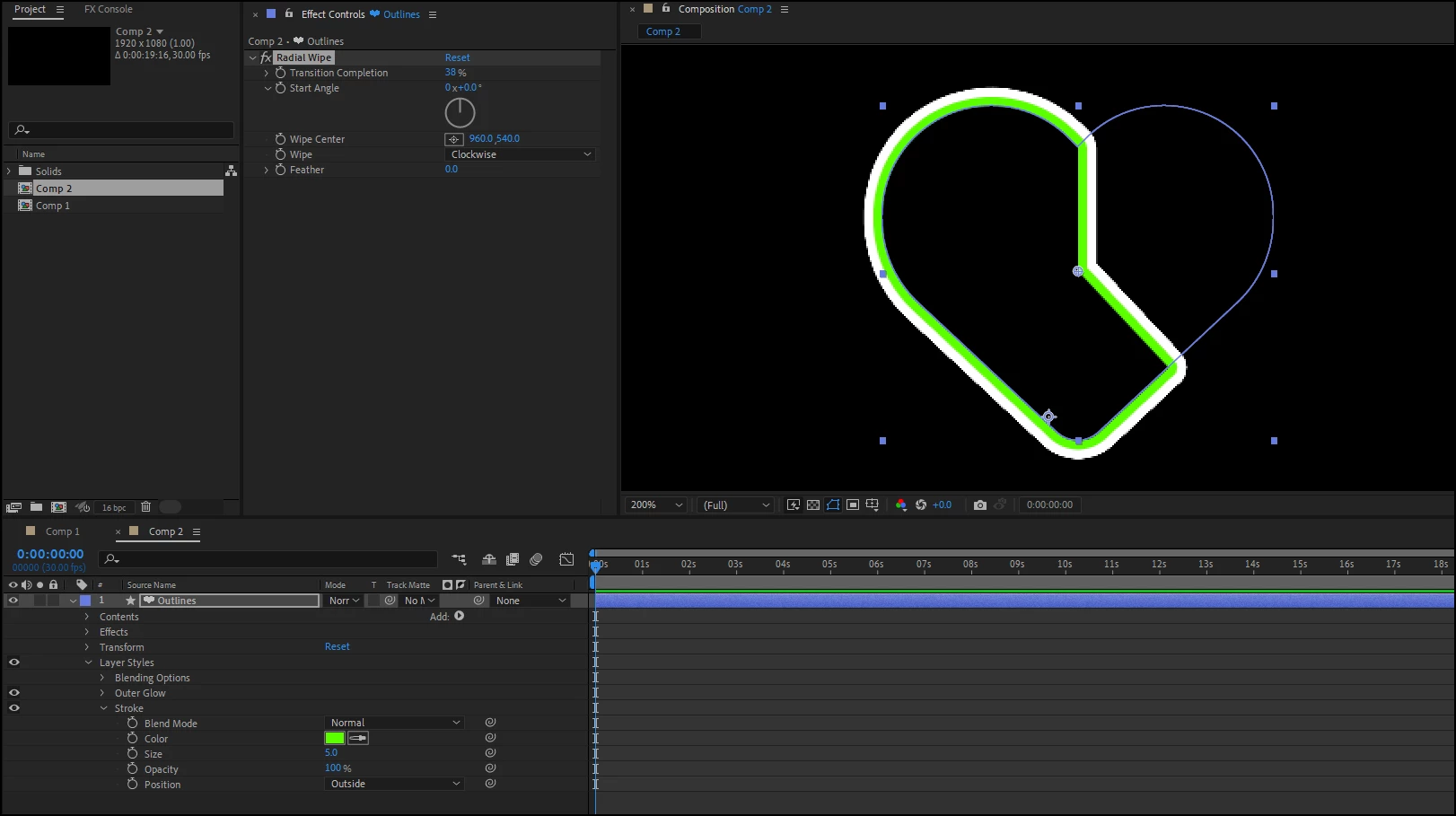Click the Wipe Center crosshair picker button
This screenshot has height=816, width=1456.
click(454, 139)
